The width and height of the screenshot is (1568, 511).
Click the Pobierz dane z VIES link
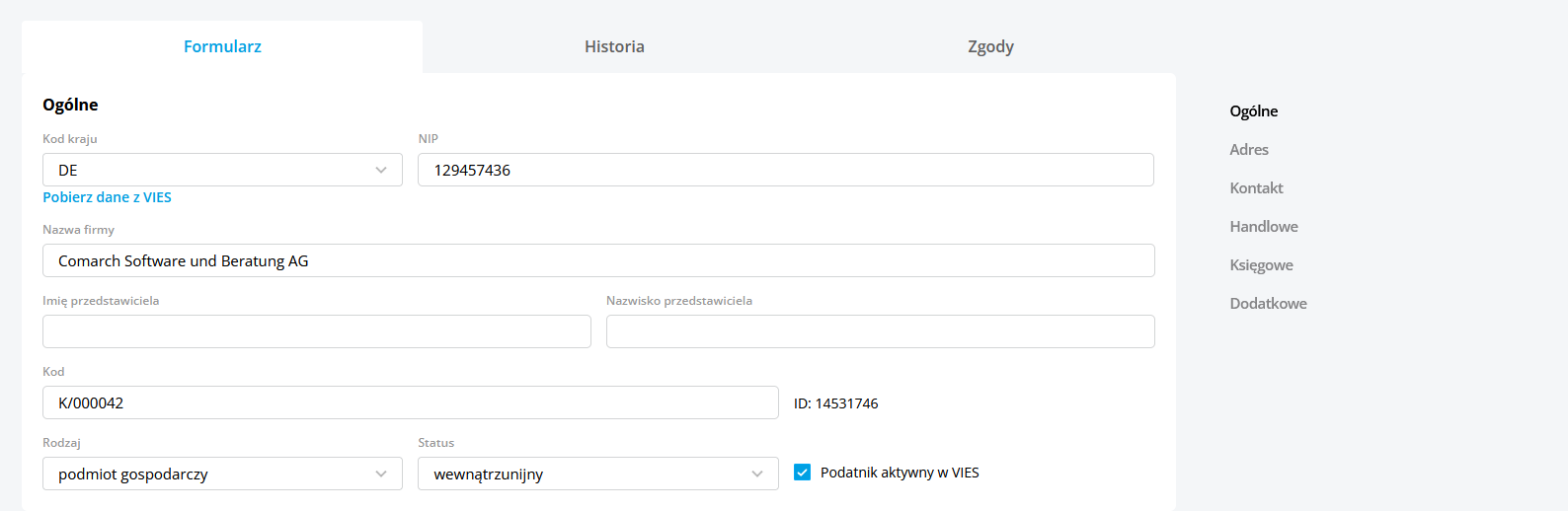coord(107,197)
